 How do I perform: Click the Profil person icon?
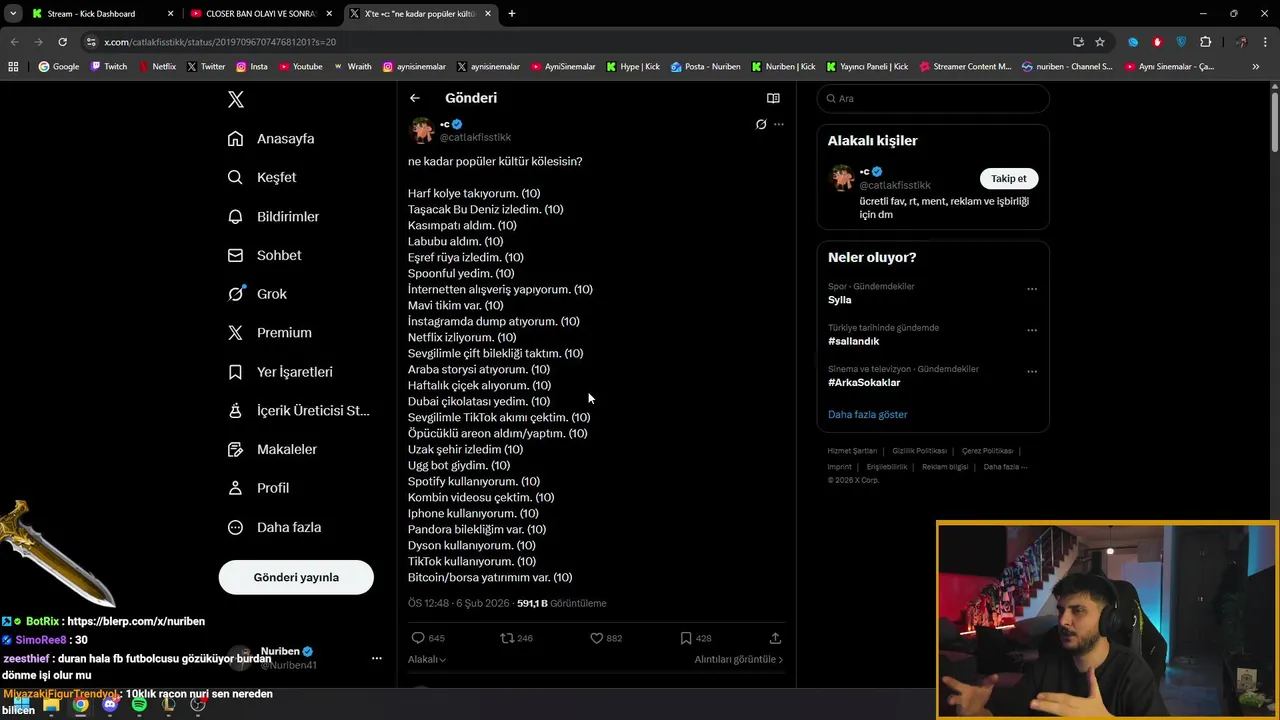click(x=235, y=488)
